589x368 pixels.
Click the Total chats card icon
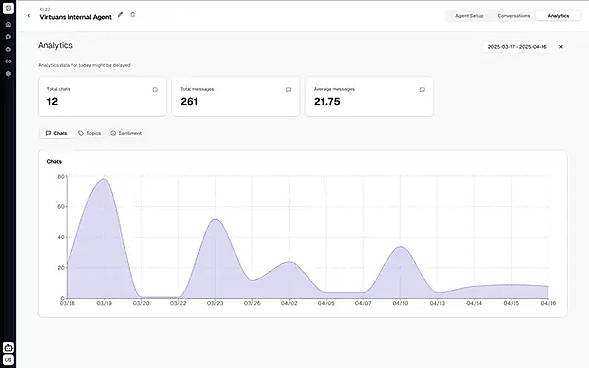pyautogui.click(x=155, y=90)
